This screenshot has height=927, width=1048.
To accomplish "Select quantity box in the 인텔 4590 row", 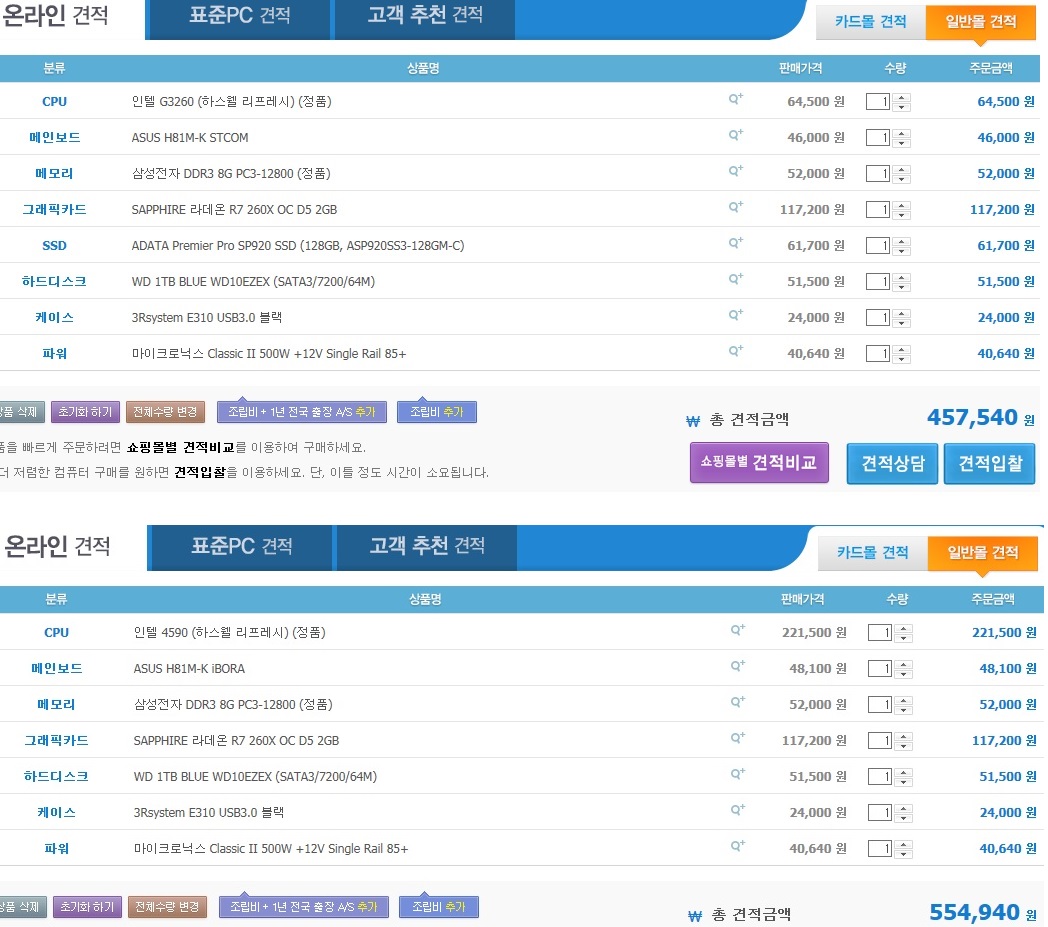I will pyautogui.click(x=879, y=633).
